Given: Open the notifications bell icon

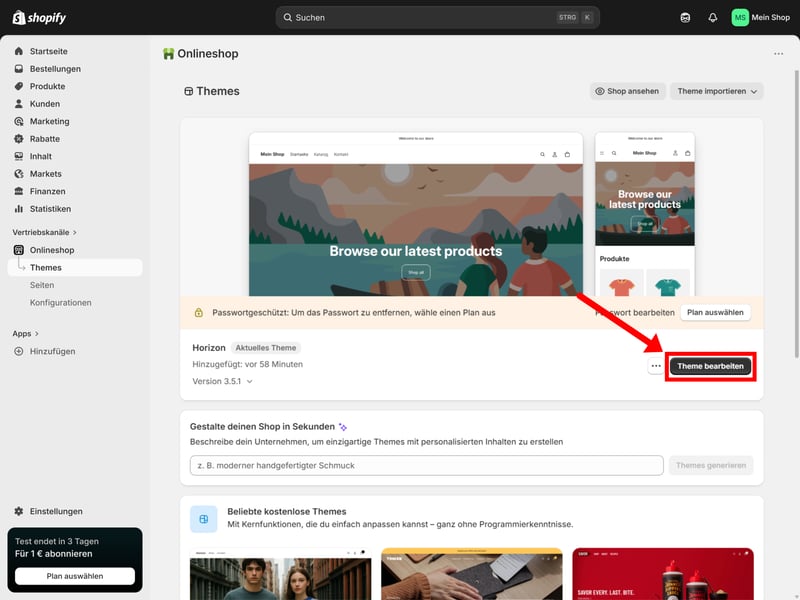Looking at the screenshot, I should coord(713,17).
